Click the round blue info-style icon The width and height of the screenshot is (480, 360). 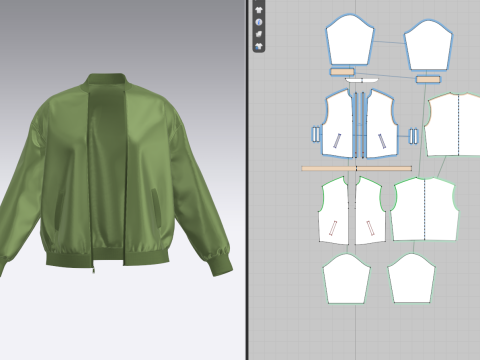click(x=259, y=22)
